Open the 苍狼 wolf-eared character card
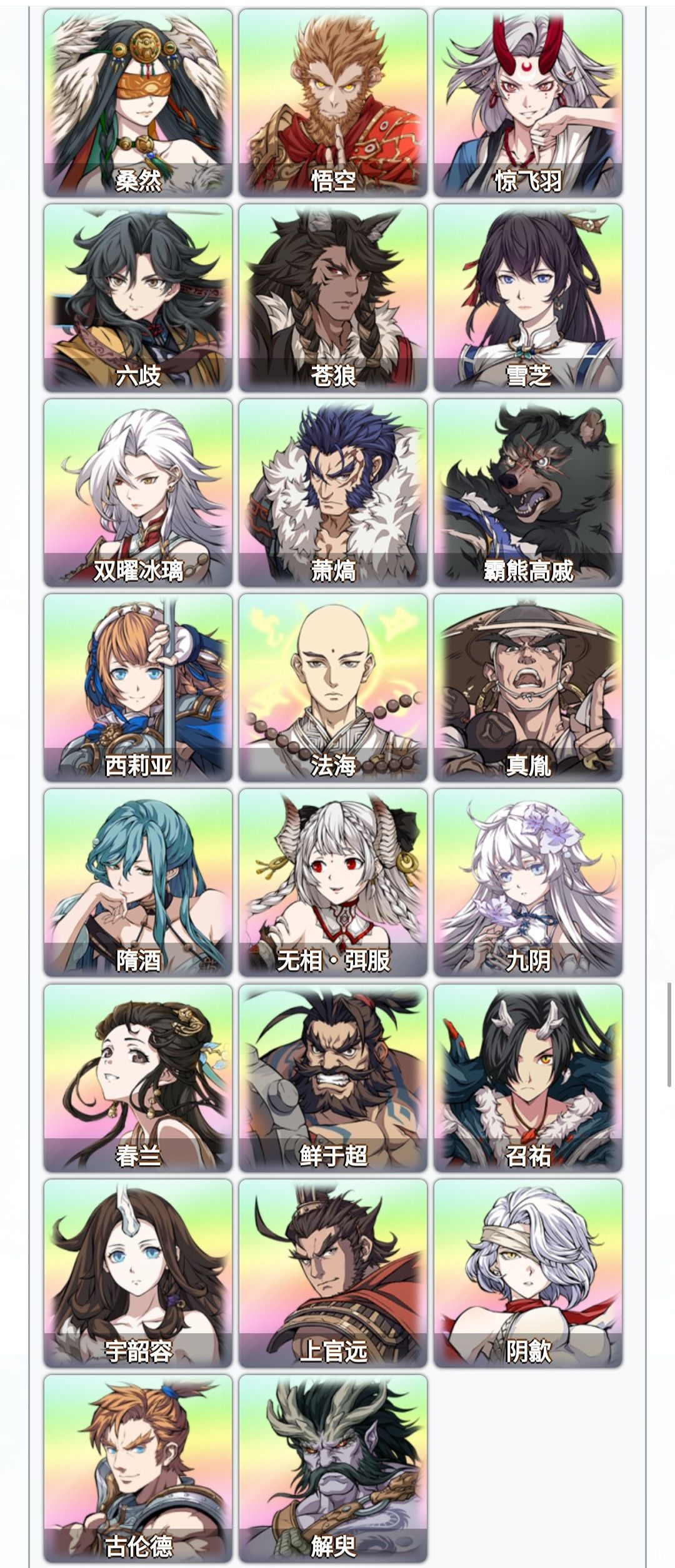This screenshot has width=675, height=1568. tap(333, 298)
